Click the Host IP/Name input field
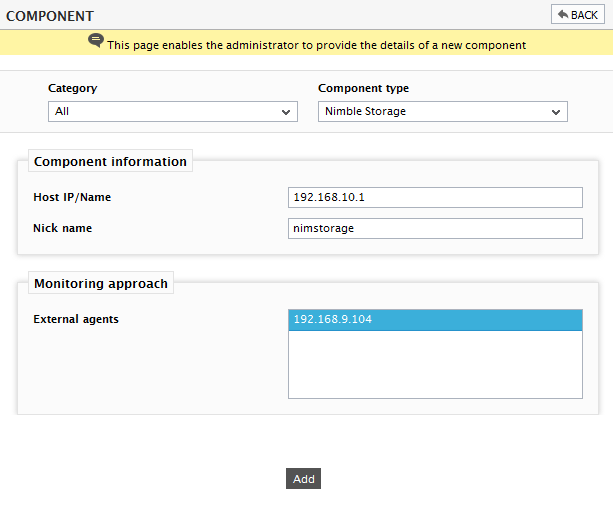The image size is (613, 519). pos(435,197)
